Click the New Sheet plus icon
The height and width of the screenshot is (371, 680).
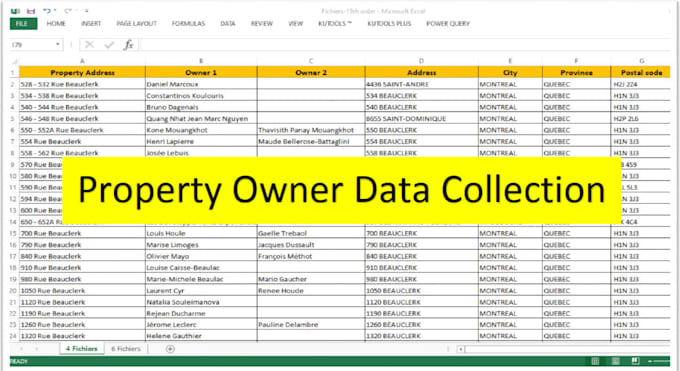pyautogui.click(x=170, y=349)
